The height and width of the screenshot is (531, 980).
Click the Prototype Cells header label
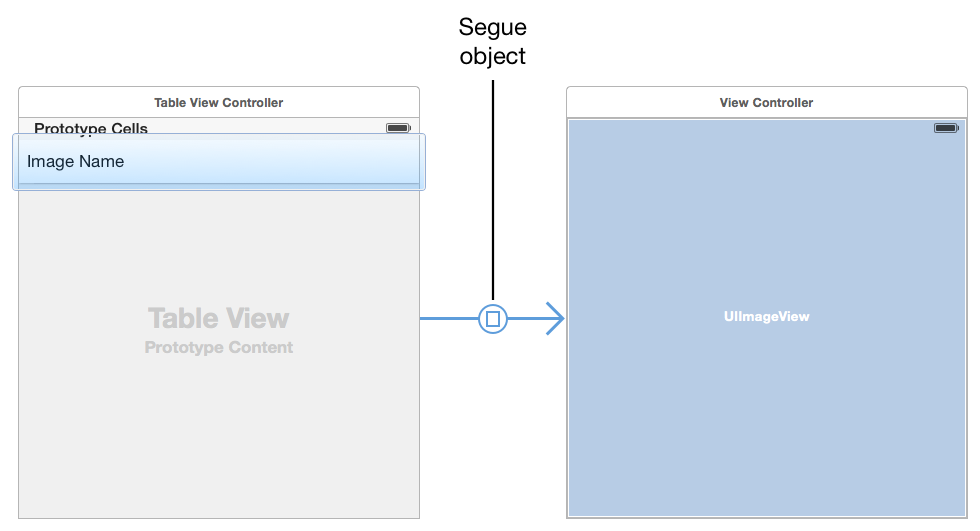[91, 127]
